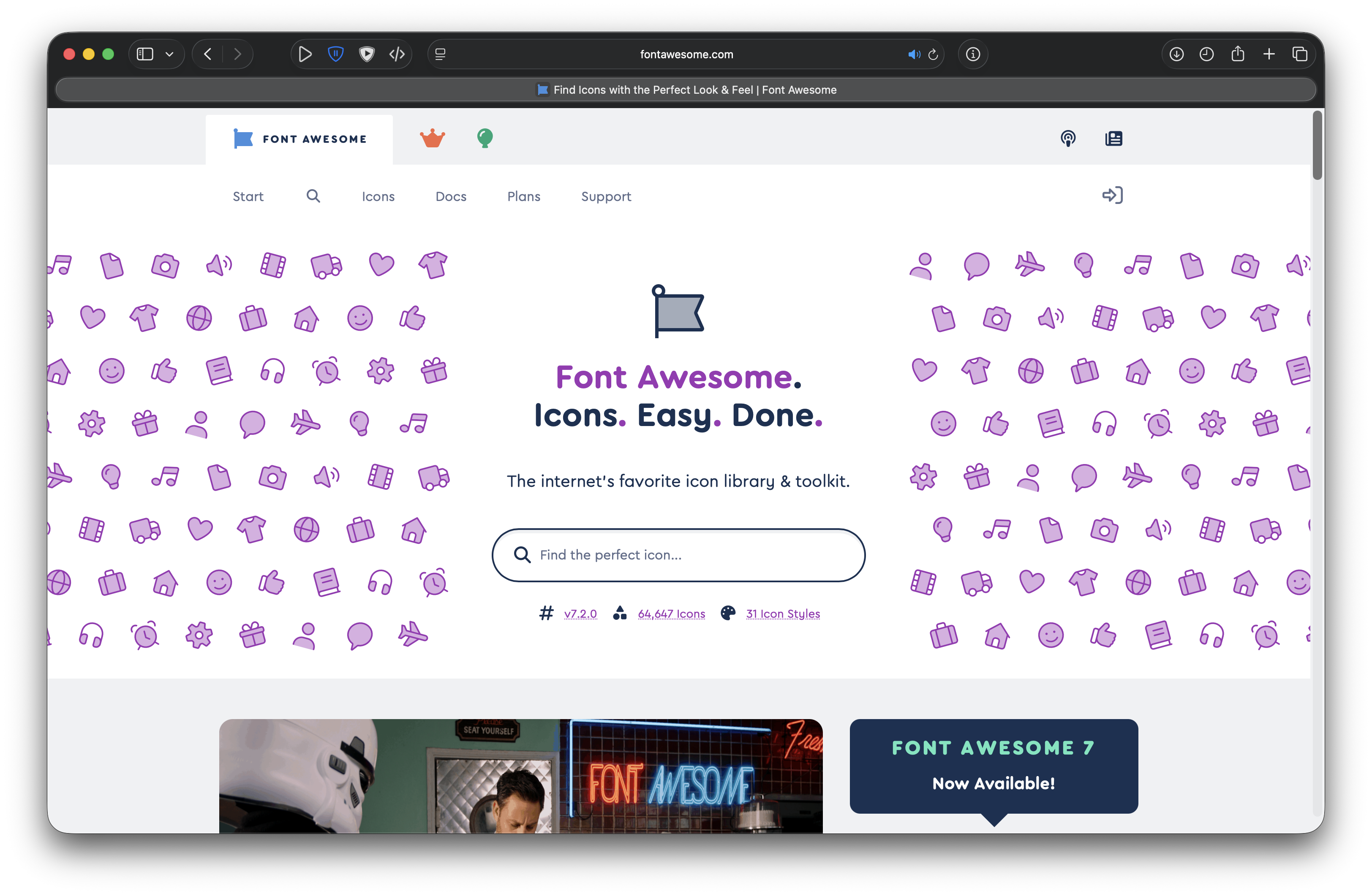Click the Font Awesome logo tab
Image resolution: width=1372 pixels, height=896 pixels.
pyautogui.click(x=299, y=139)
